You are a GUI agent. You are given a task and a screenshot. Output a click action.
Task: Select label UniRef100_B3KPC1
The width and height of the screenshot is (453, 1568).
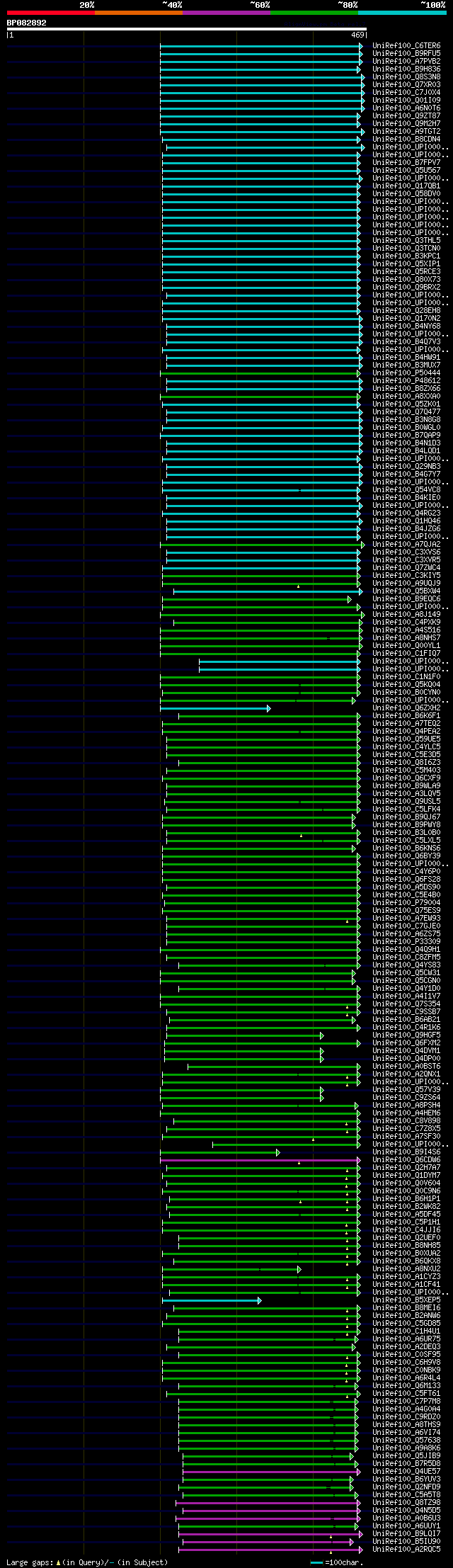406,256
